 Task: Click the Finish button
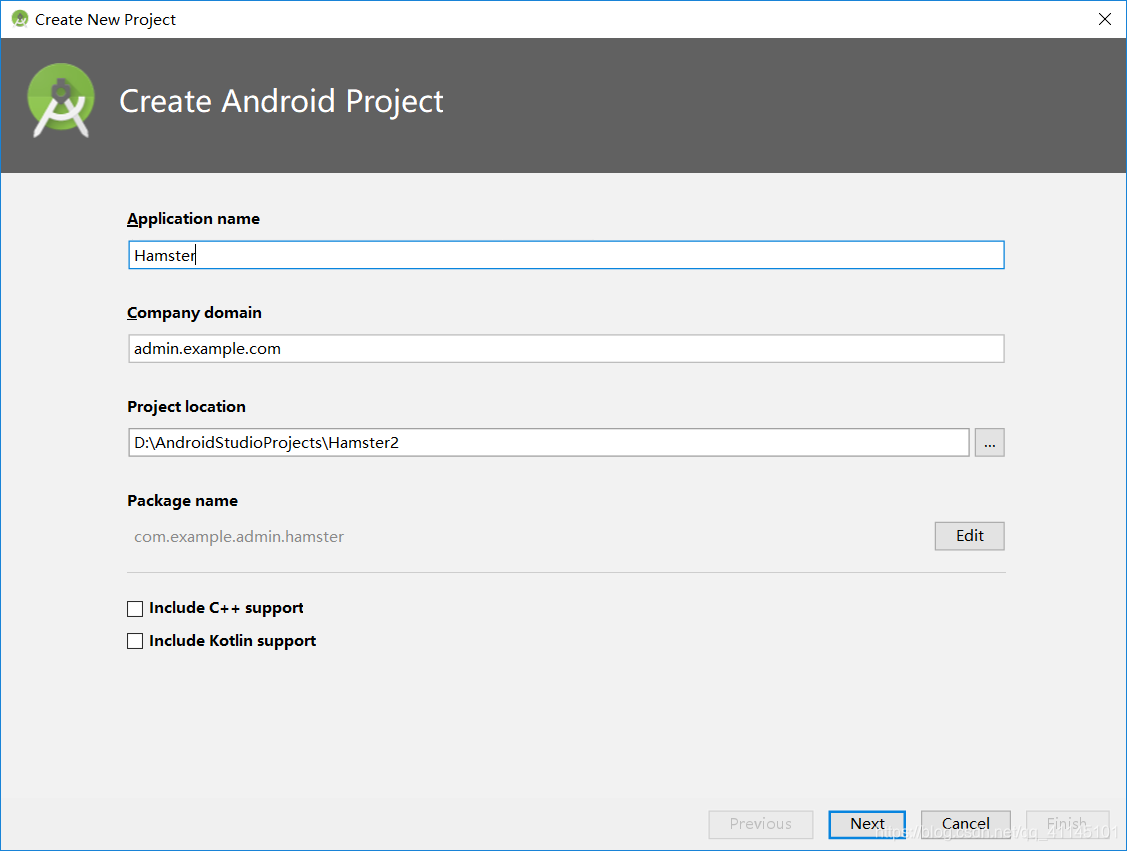[x=1067, y=824]
